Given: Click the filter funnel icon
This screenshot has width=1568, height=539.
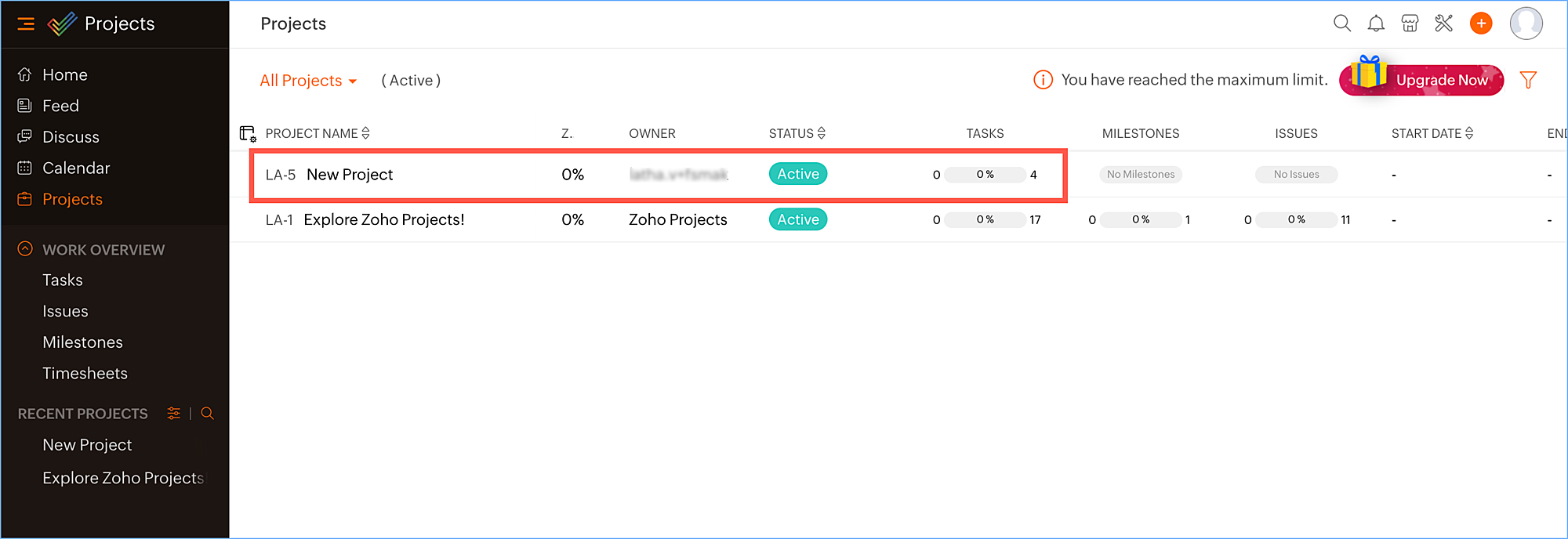Looking at the screenshot, I should [x=1527, y=80].
